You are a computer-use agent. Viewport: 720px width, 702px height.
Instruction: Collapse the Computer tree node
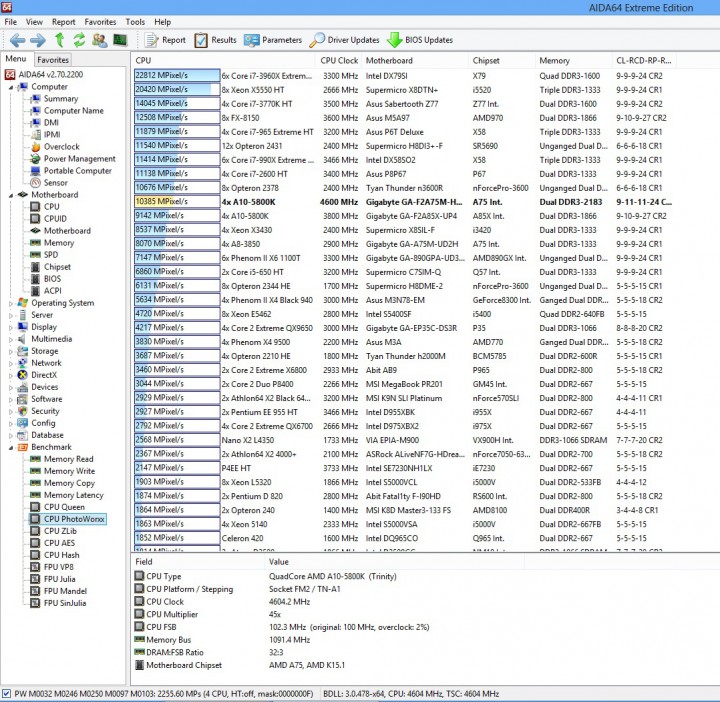tap(11, 87)
